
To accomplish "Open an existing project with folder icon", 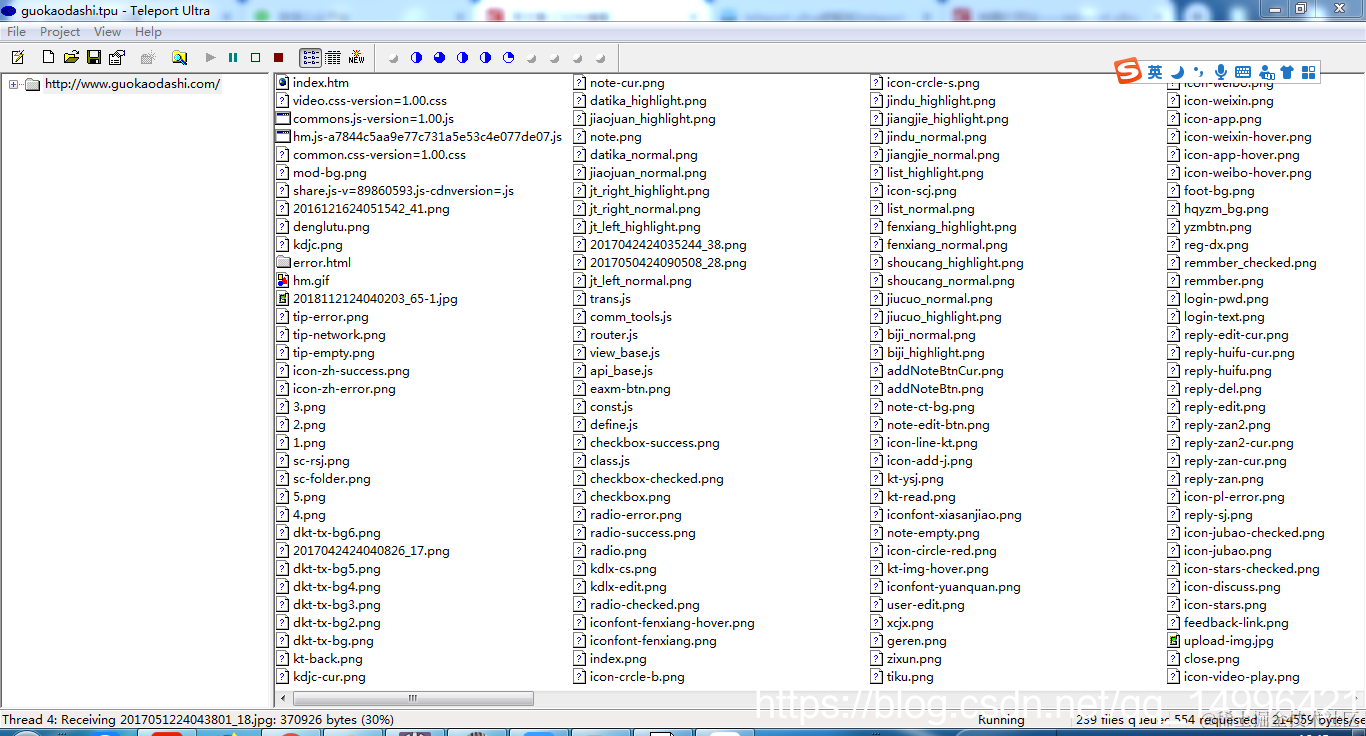I will 71,58.
